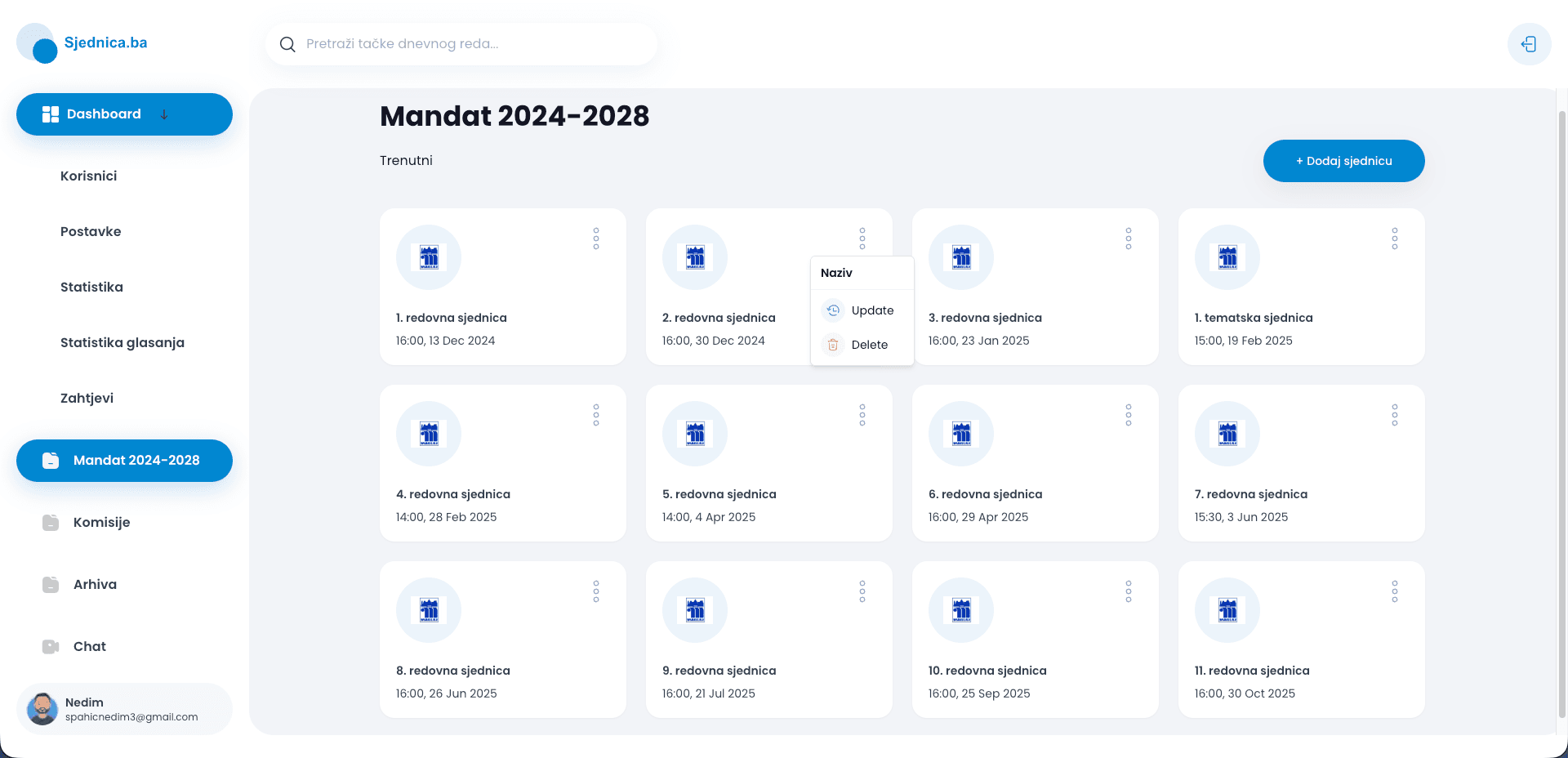Go to Korisnici in the sidebar

coord(88,176)
